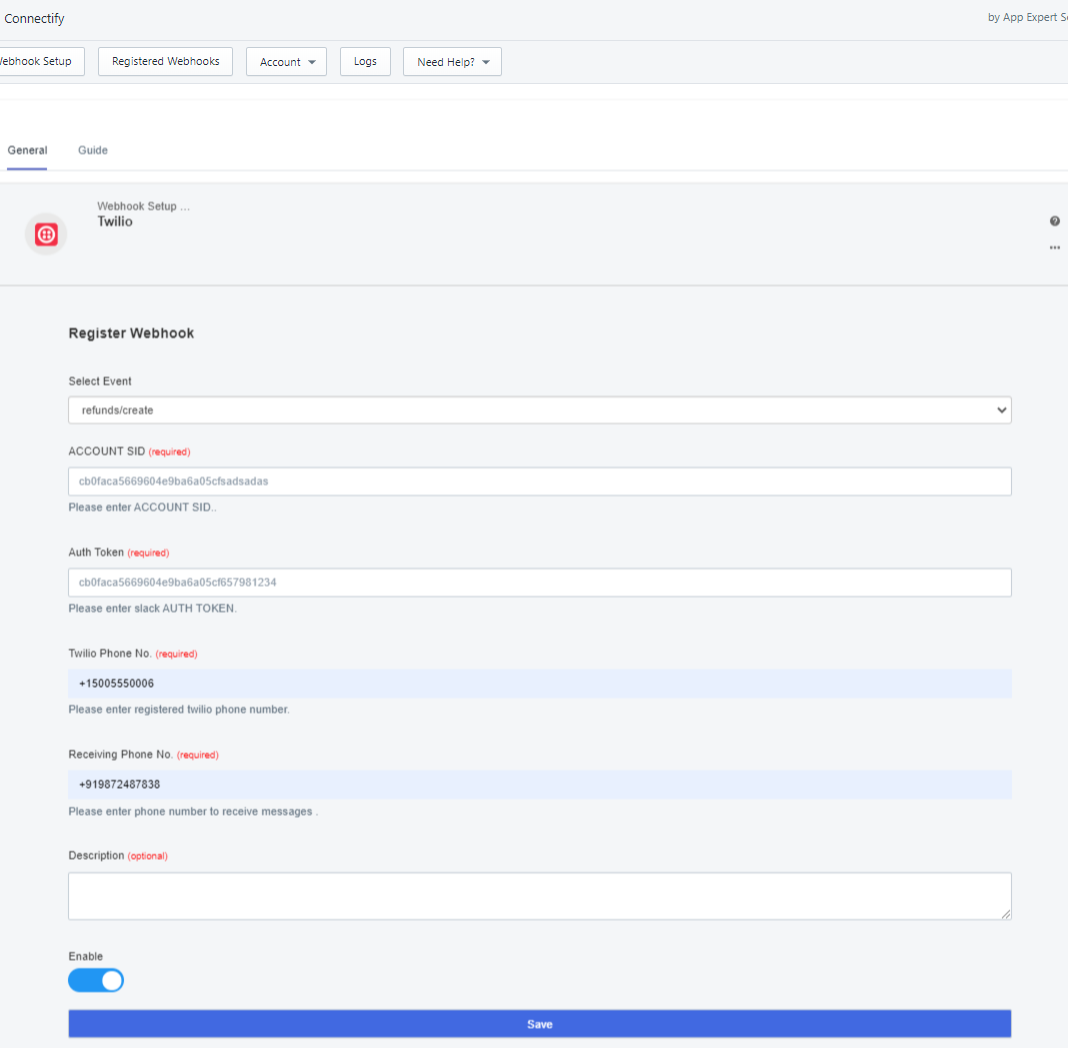The height and width of the screenshot is (1048, 1068).
Task: Click the Select Event label
Action: tap(100, 381)
